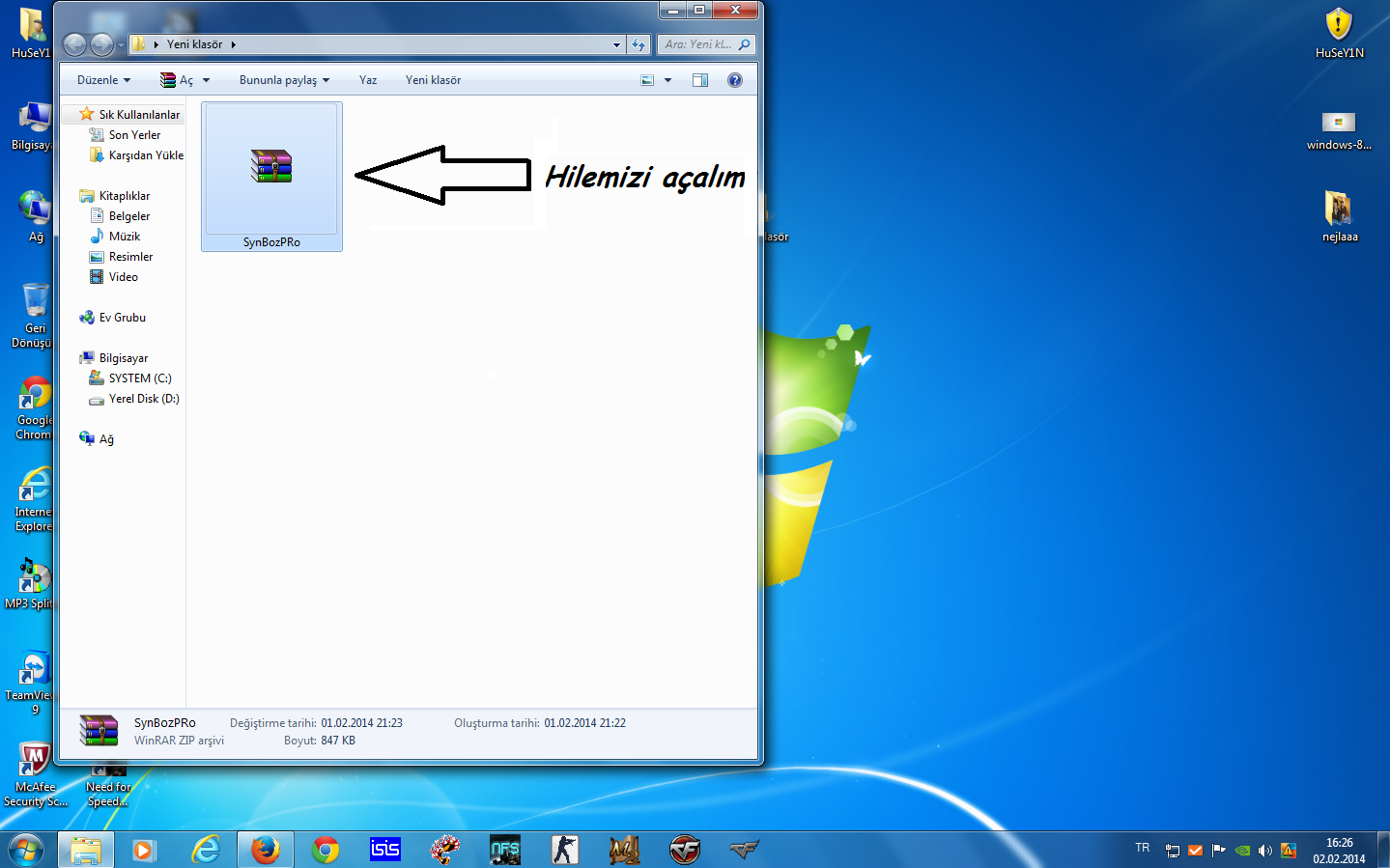Image resolution: width=1390 pixels, height=868 pixels.
Task: Select the TeamViewer 9 desktop shortcut
Action: pos(34,683)
